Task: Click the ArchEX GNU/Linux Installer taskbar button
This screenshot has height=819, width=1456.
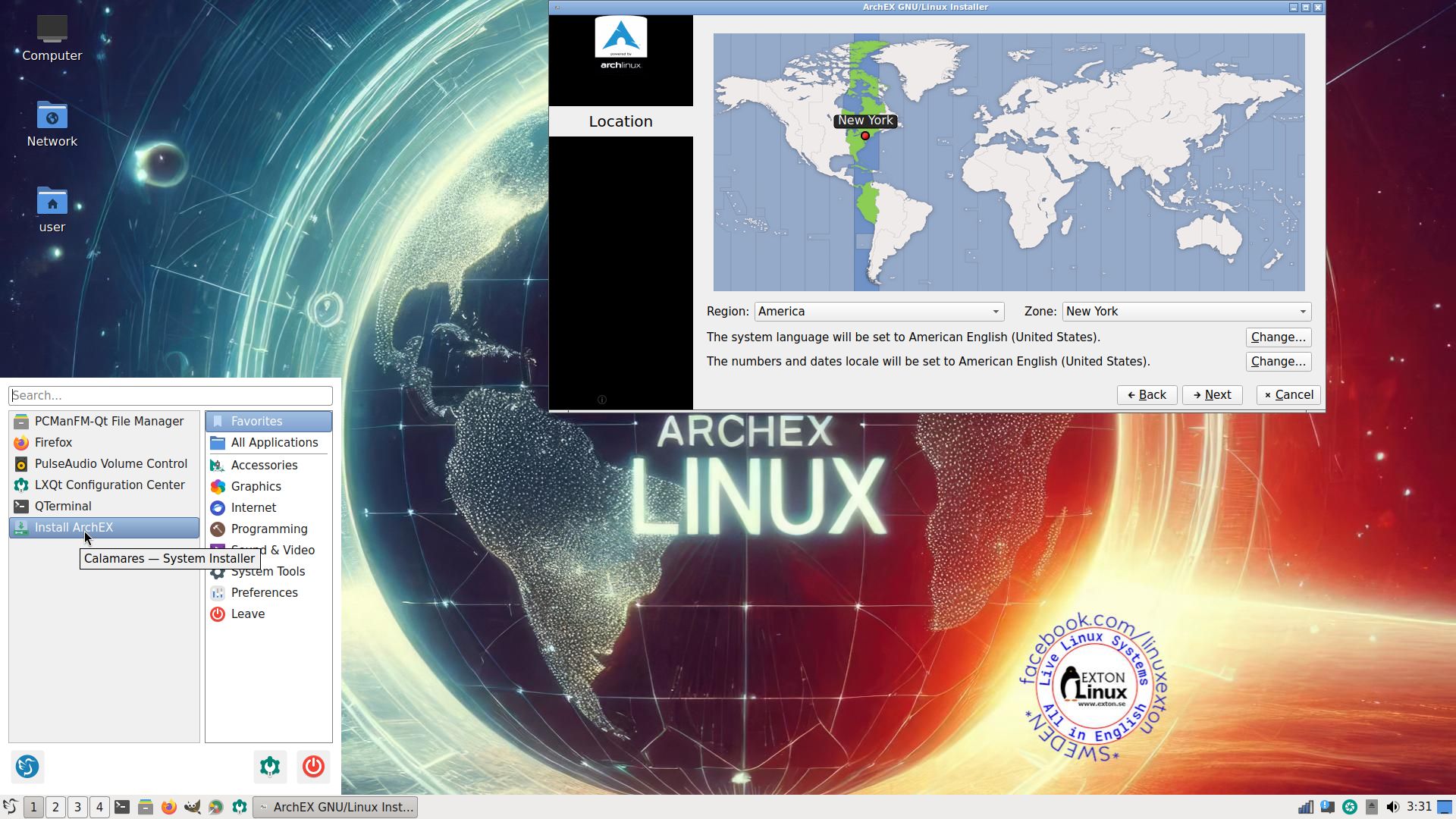Action: (x=336, y=807)
